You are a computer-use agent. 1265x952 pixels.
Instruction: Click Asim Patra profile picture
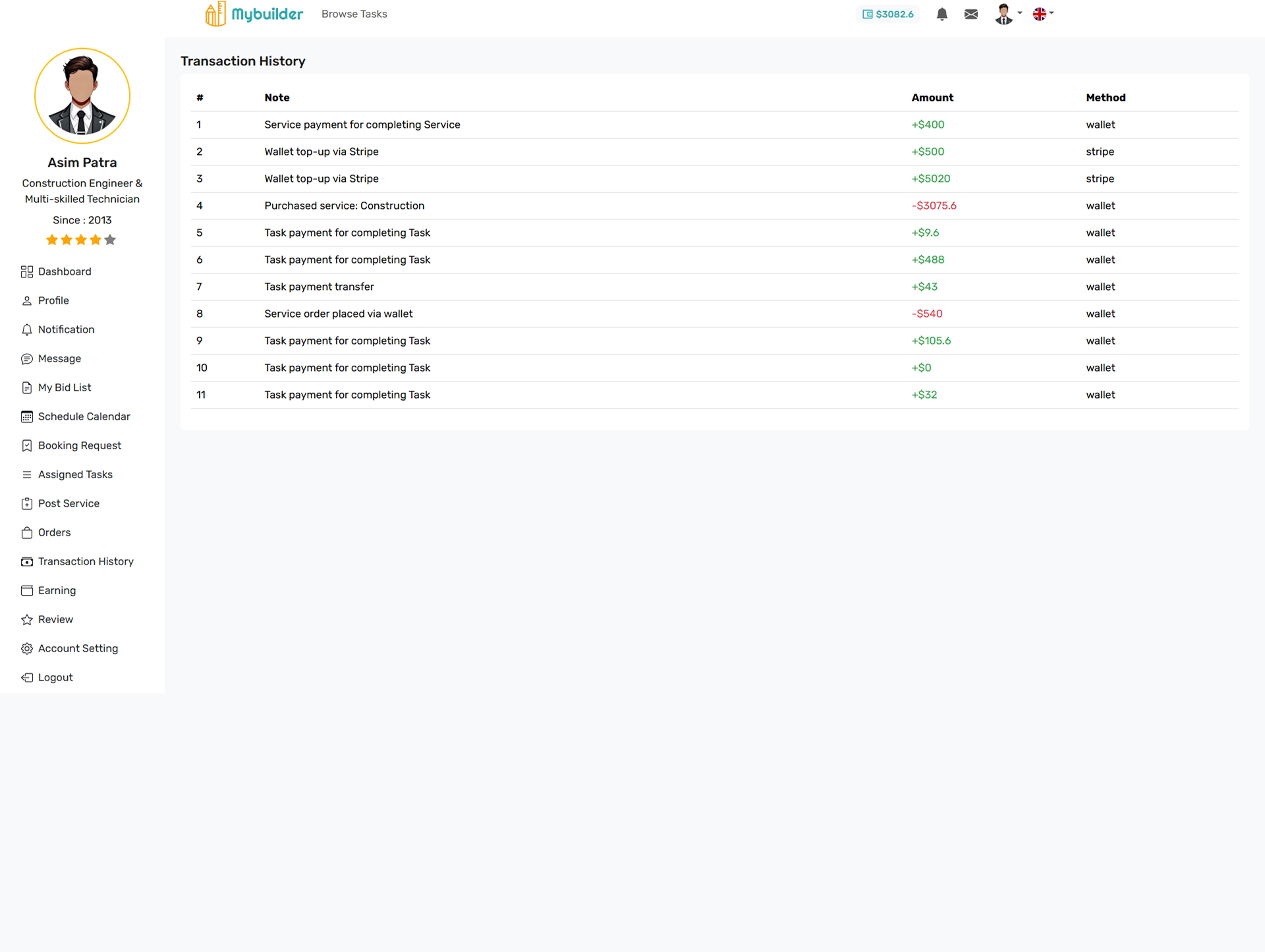coord(82,96)
